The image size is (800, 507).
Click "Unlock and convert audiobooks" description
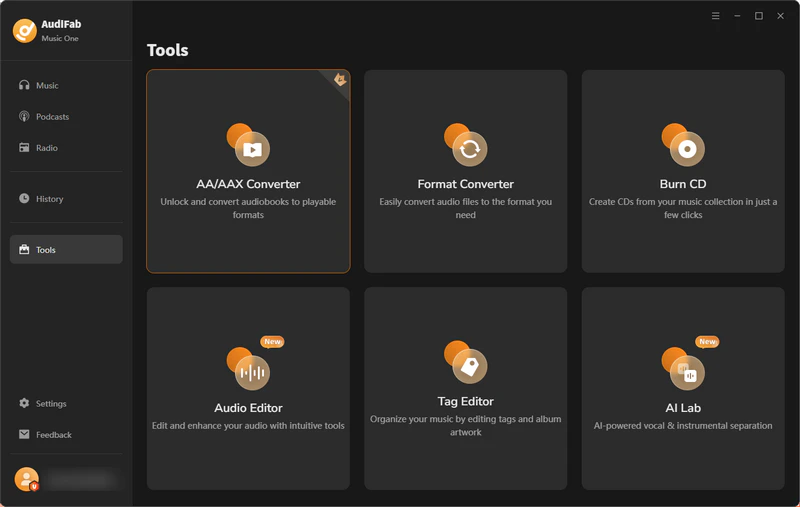[x=248, y=208]
